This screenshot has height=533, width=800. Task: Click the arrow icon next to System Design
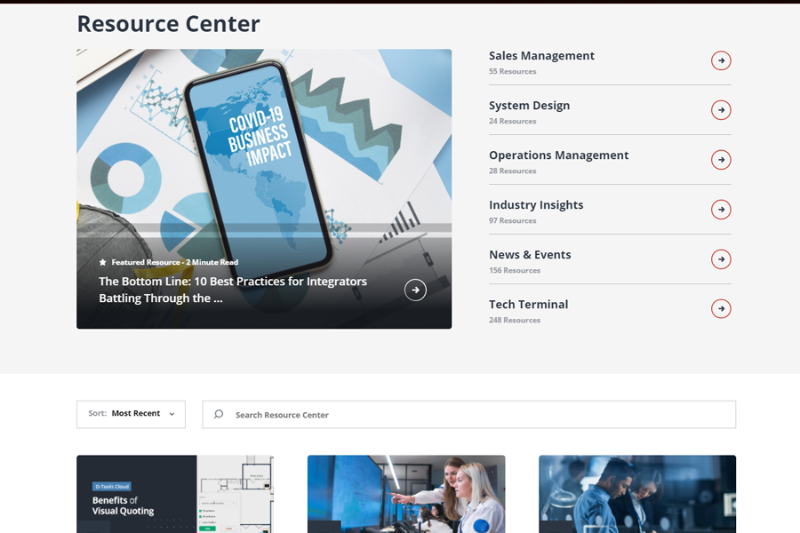click(721, 110)
